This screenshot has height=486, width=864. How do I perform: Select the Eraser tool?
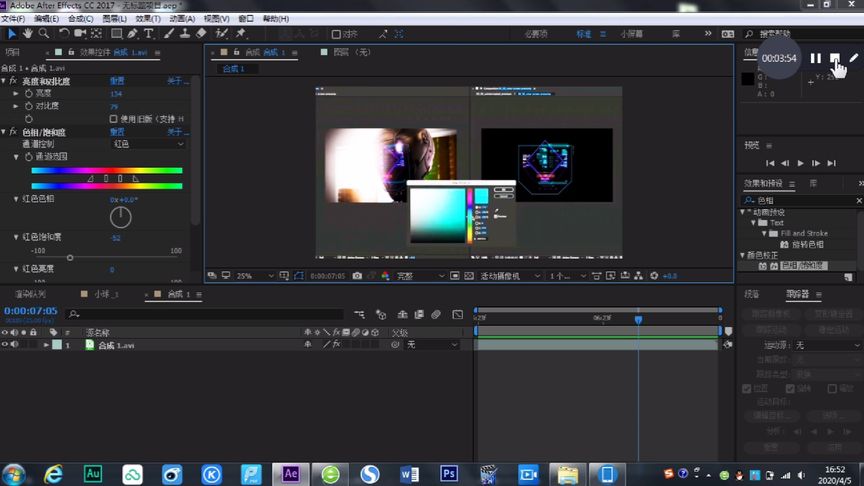pos(202,34)
